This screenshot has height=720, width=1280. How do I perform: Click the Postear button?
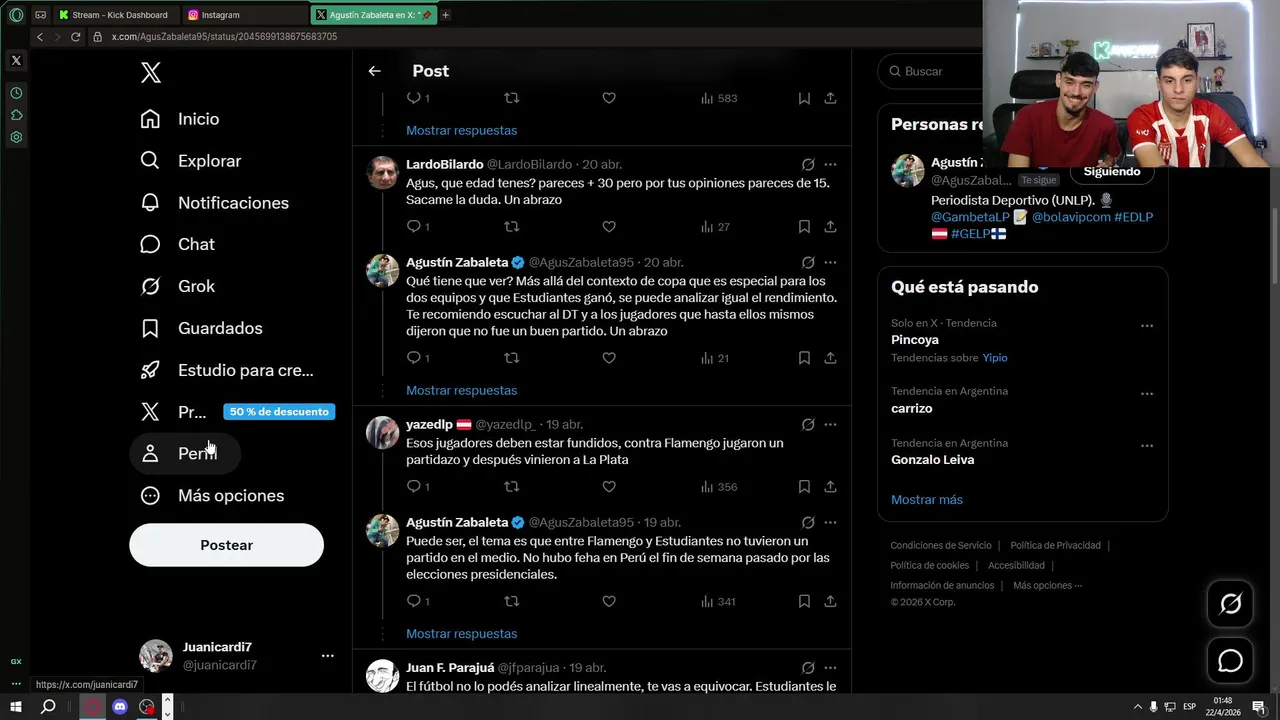pos(226,545)
